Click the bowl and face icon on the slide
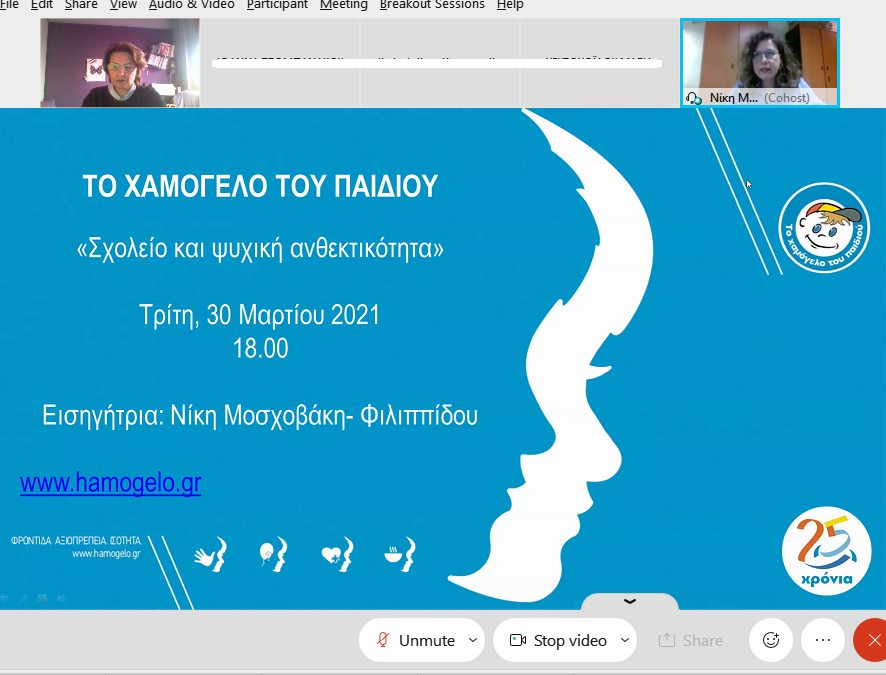This screenshot has height=675, width=886. (400, 554)
